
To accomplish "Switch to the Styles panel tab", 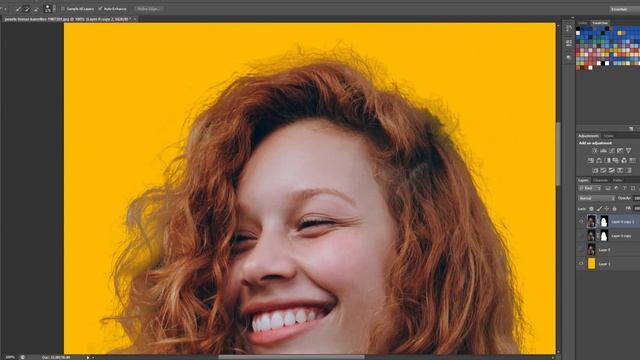I will (x=608, y=136).
